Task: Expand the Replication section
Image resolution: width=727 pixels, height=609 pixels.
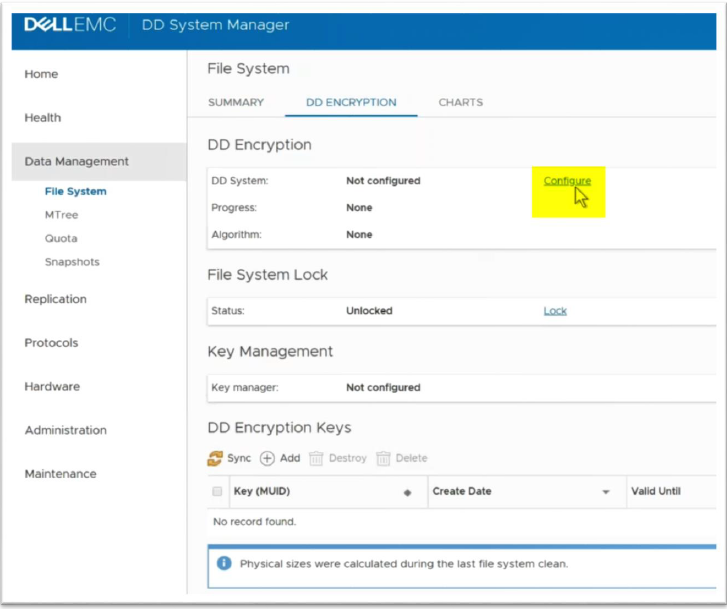Action: point(56,299)
